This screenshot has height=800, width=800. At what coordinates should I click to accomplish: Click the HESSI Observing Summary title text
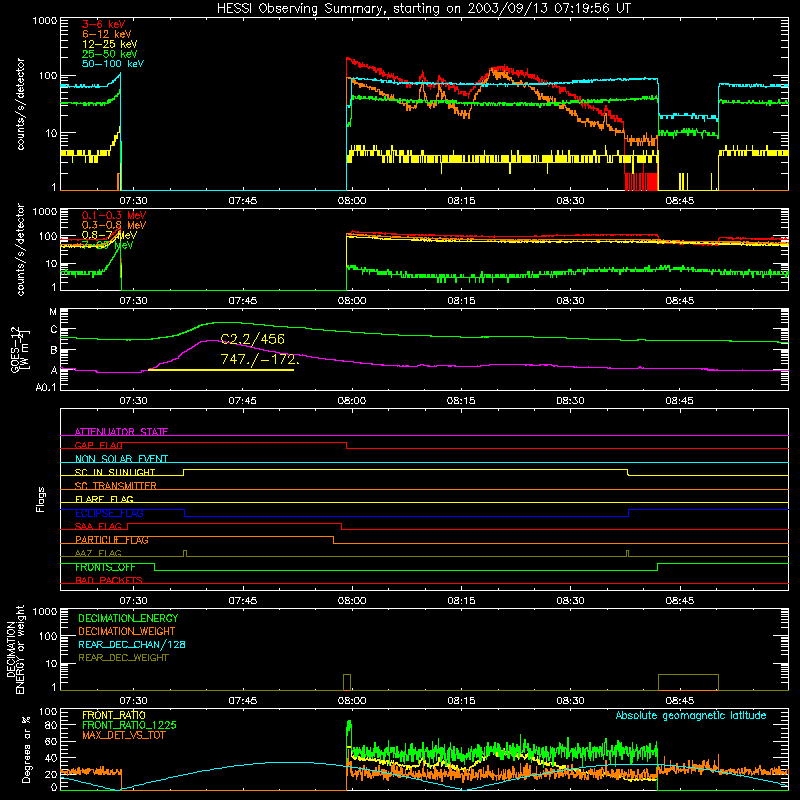coord(423,9)
